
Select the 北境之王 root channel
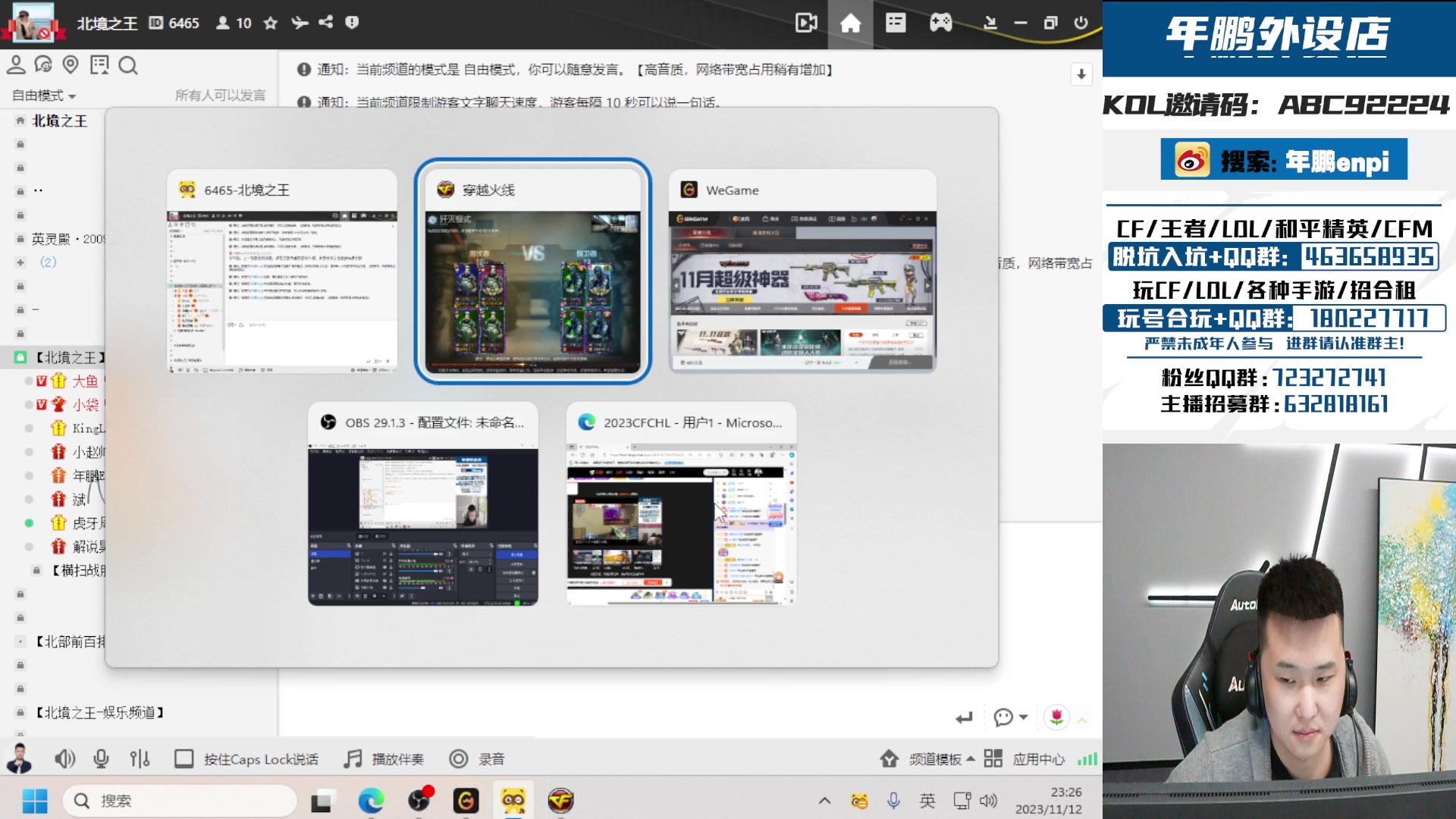pyautogui.click(x=59, y=121)
